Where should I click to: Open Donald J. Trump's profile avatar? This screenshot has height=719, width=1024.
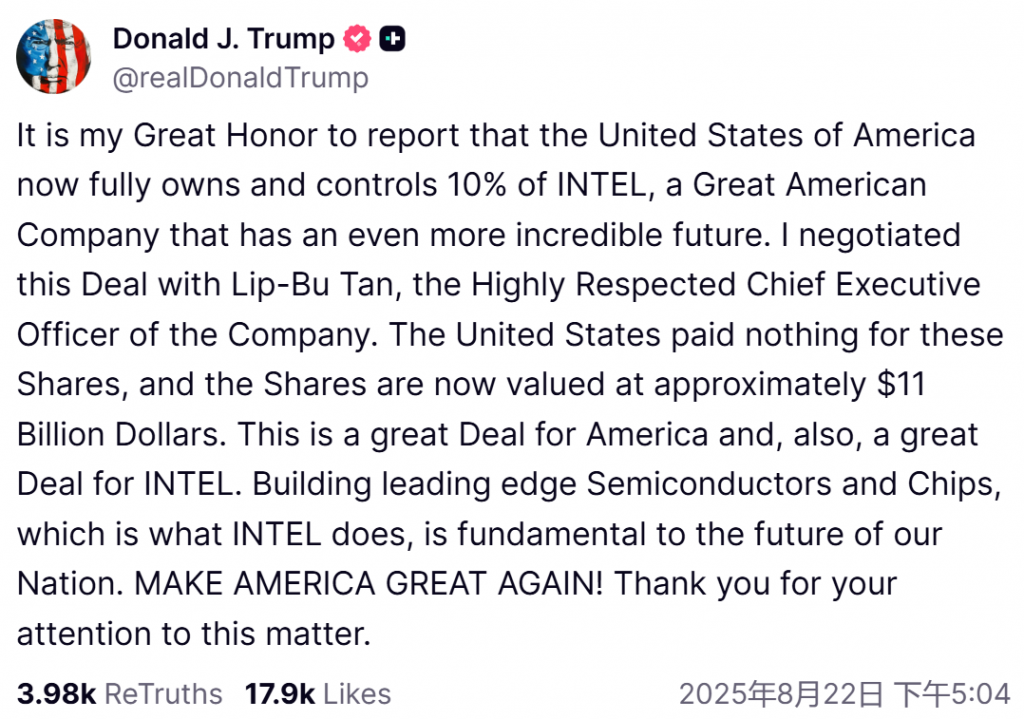pyautogui.click(x=54, y=56)
